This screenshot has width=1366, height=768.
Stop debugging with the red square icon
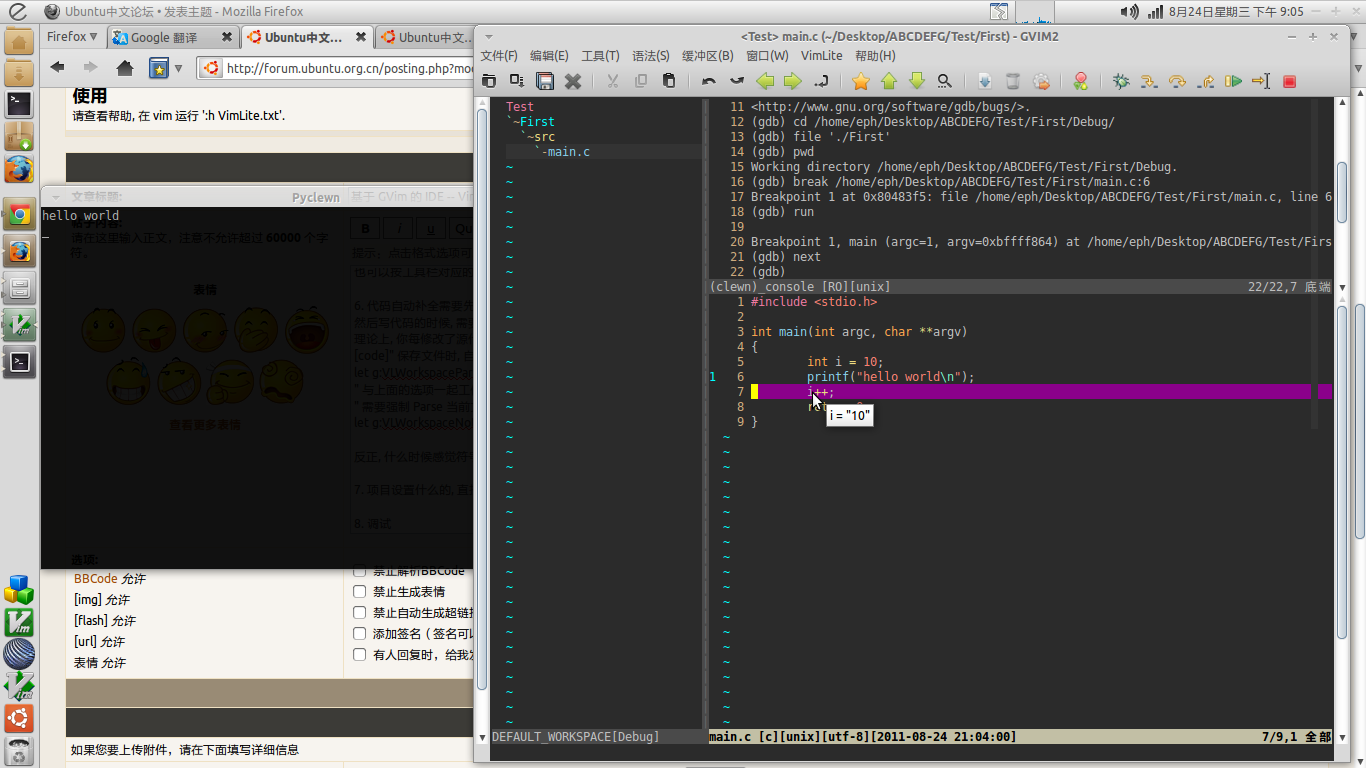tap(1289, 81)
